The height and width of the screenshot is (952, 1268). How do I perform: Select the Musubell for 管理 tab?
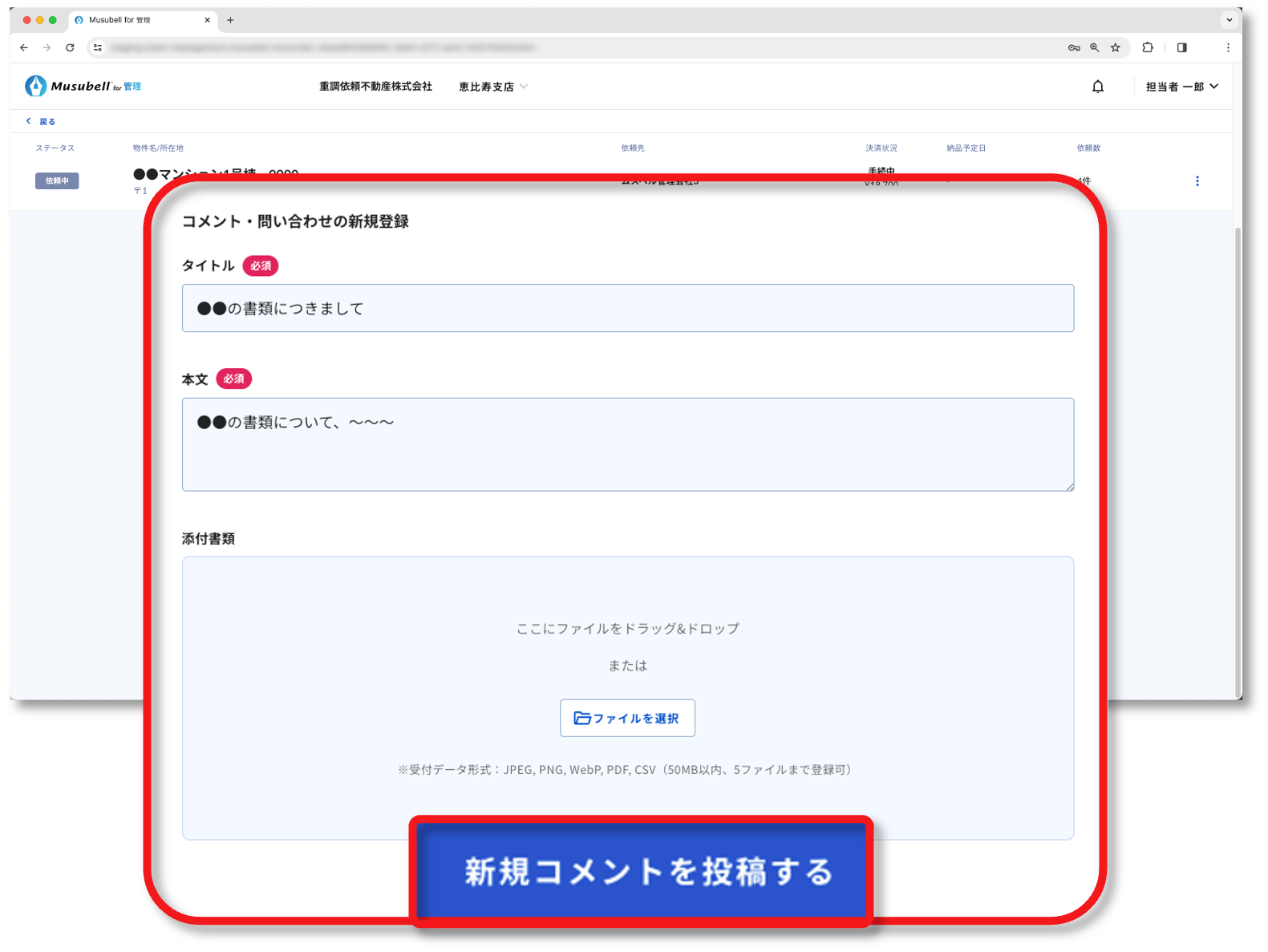(136, 20)
